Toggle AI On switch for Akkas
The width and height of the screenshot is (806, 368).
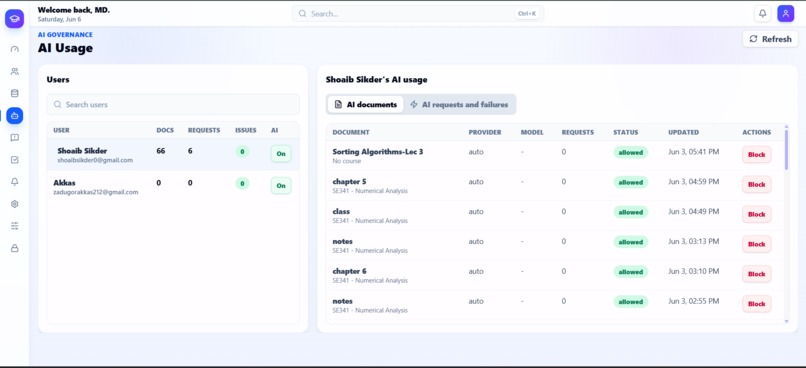(281, 186)
